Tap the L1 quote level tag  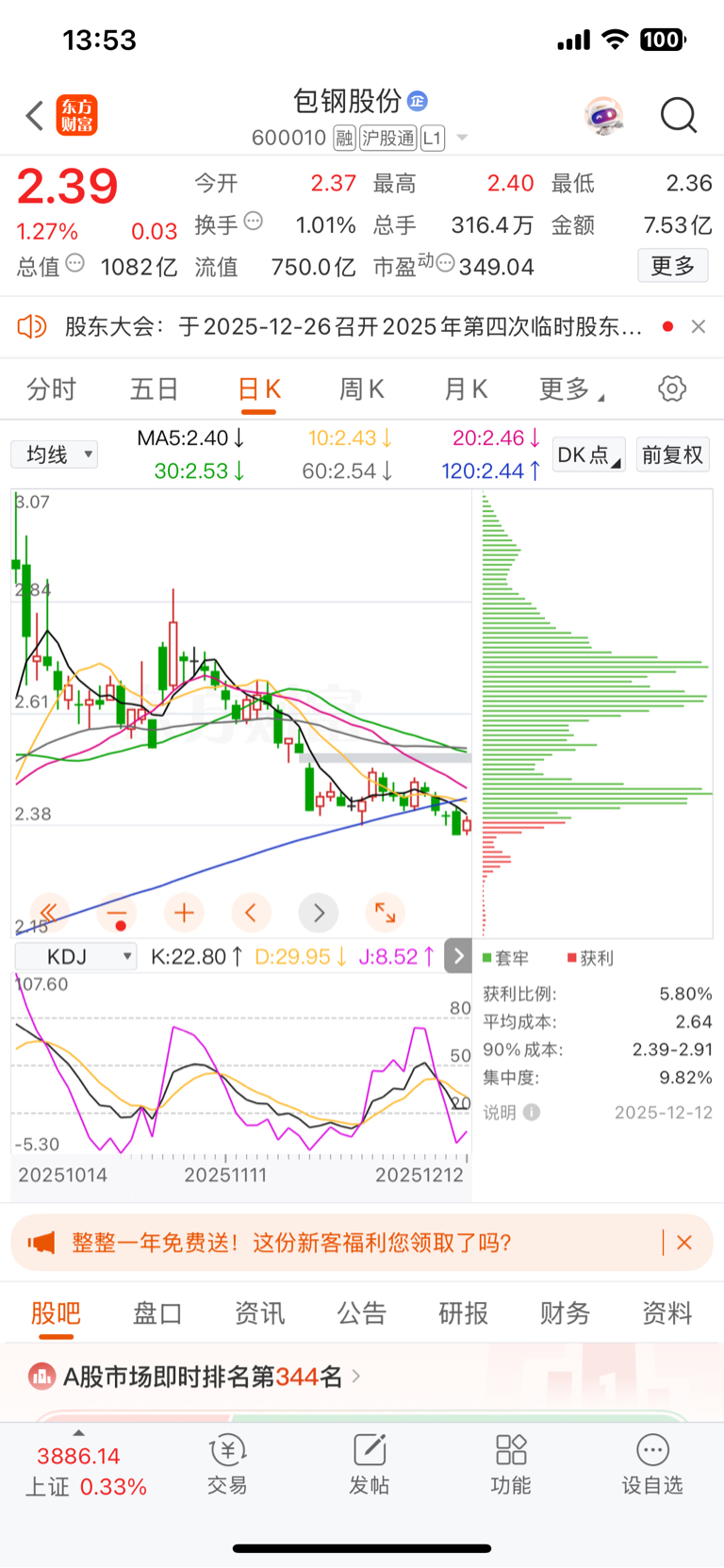click(x=432, y=139)
